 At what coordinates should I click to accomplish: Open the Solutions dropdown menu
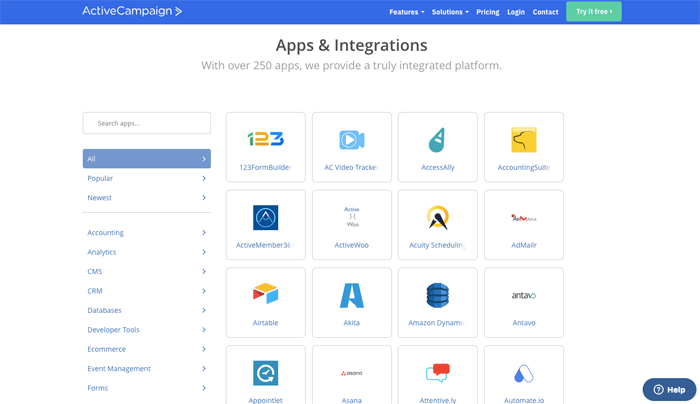pos(450,12)
